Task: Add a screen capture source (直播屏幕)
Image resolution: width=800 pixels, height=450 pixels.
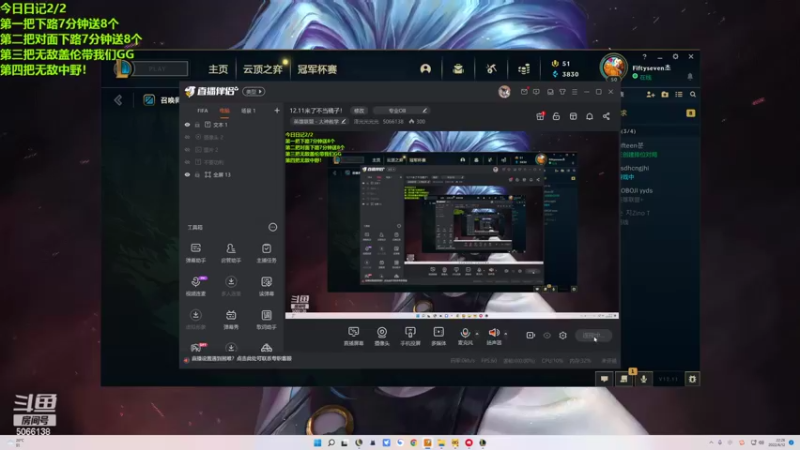Action: click(353, 336)
